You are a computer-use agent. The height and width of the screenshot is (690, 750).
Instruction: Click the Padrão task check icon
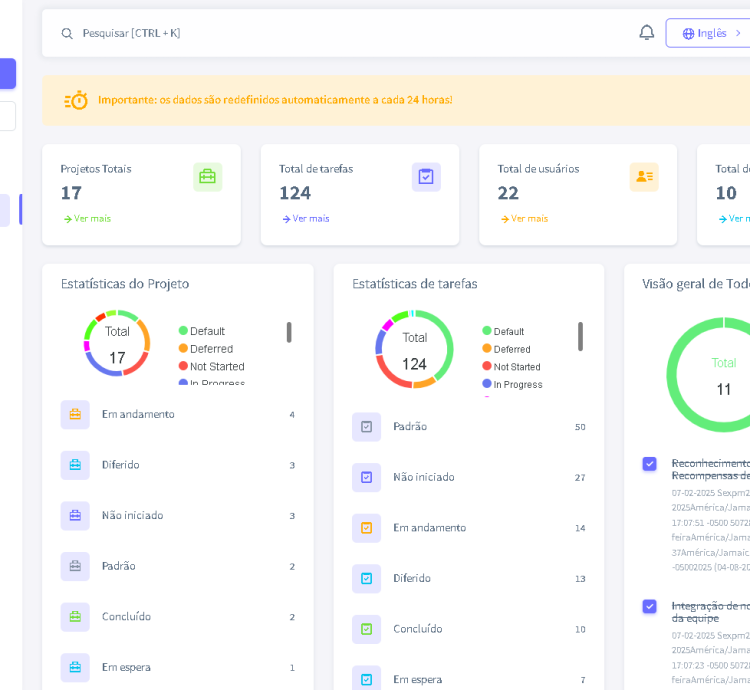[366, 427]
